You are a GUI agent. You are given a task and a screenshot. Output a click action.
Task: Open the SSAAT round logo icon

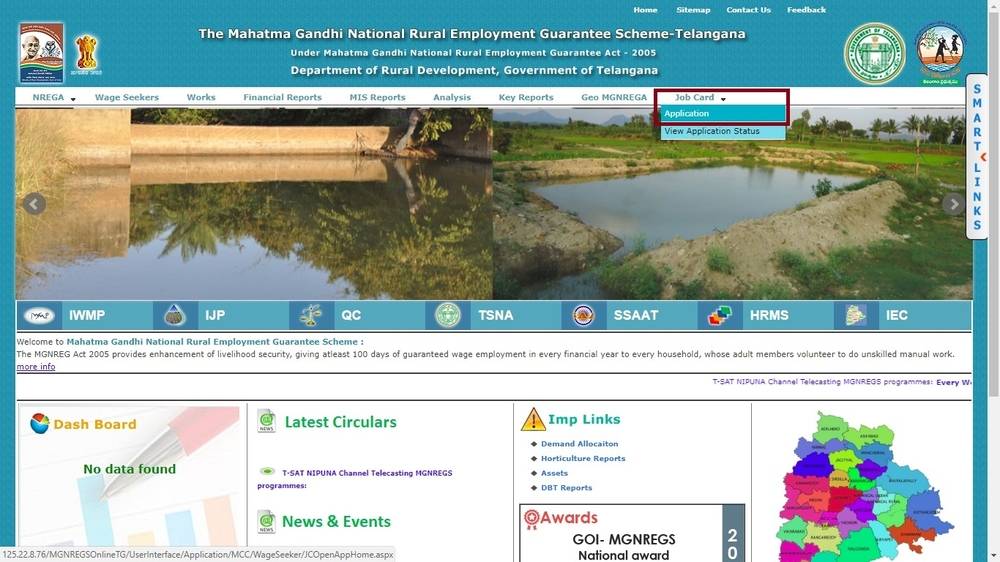click(x=583, y=315)
